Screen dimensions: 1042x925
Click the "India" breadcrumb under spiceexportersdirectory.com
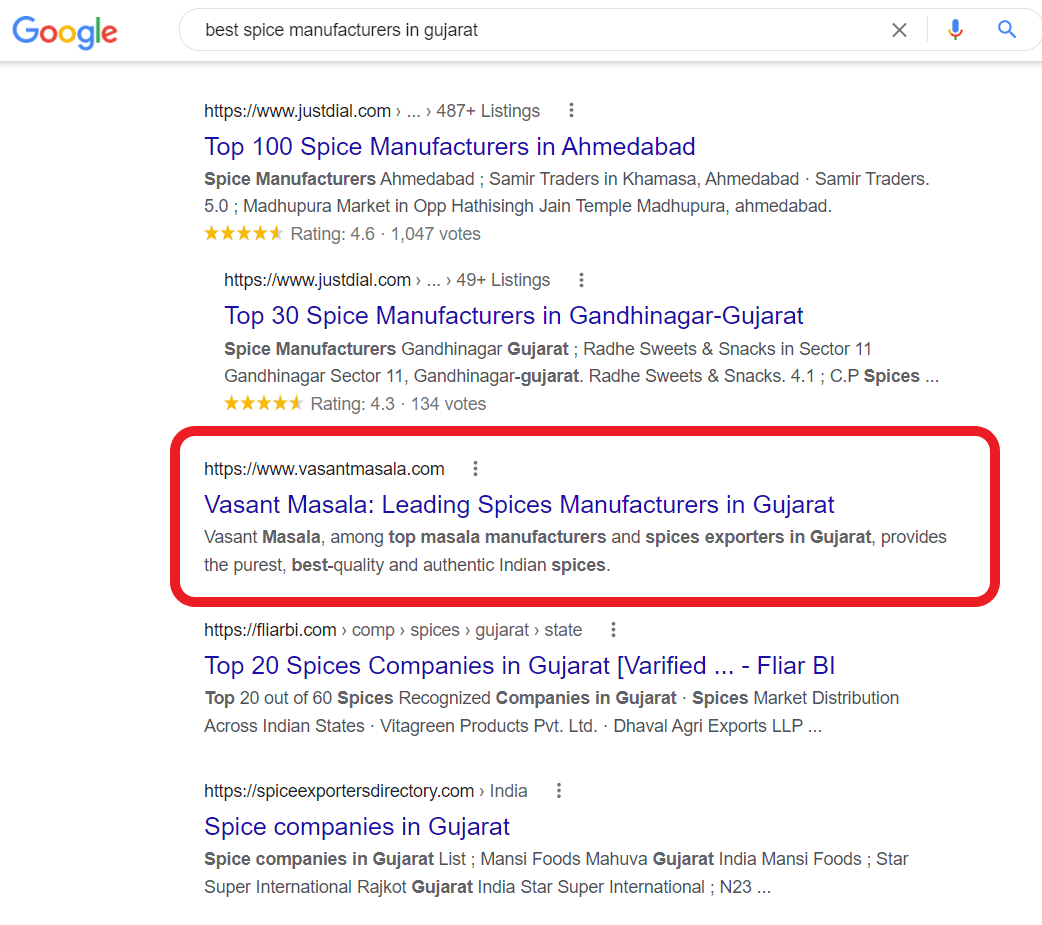pyautogui.click(x=508, y=790)
